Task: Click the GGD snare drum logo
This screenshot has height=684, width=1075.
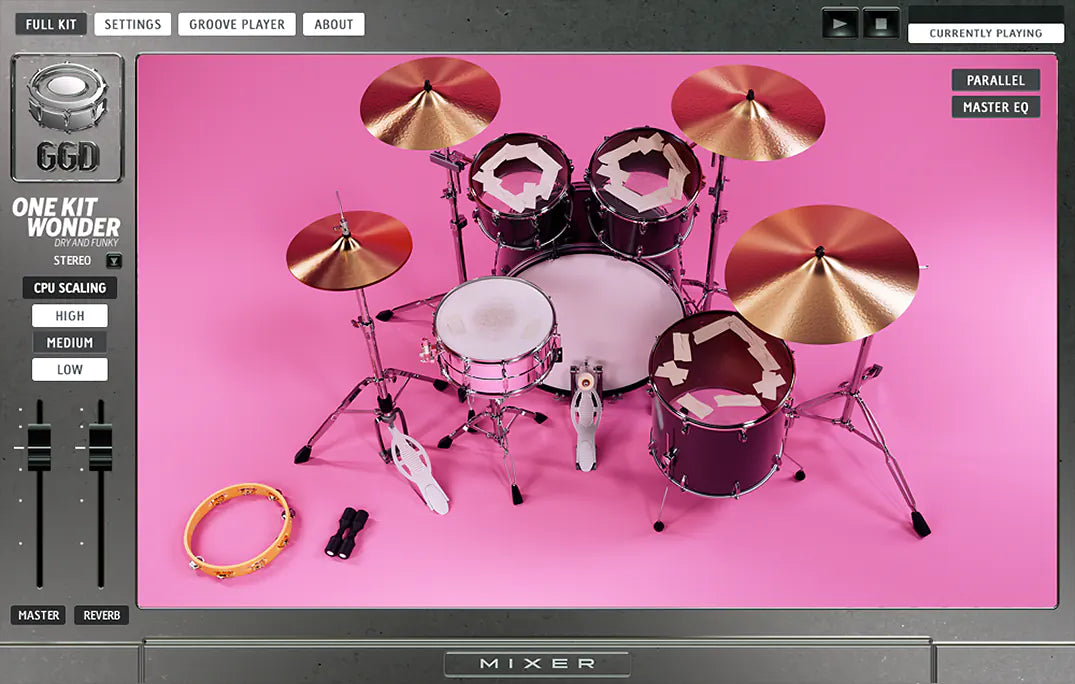Action: click(x=67, y=117)
